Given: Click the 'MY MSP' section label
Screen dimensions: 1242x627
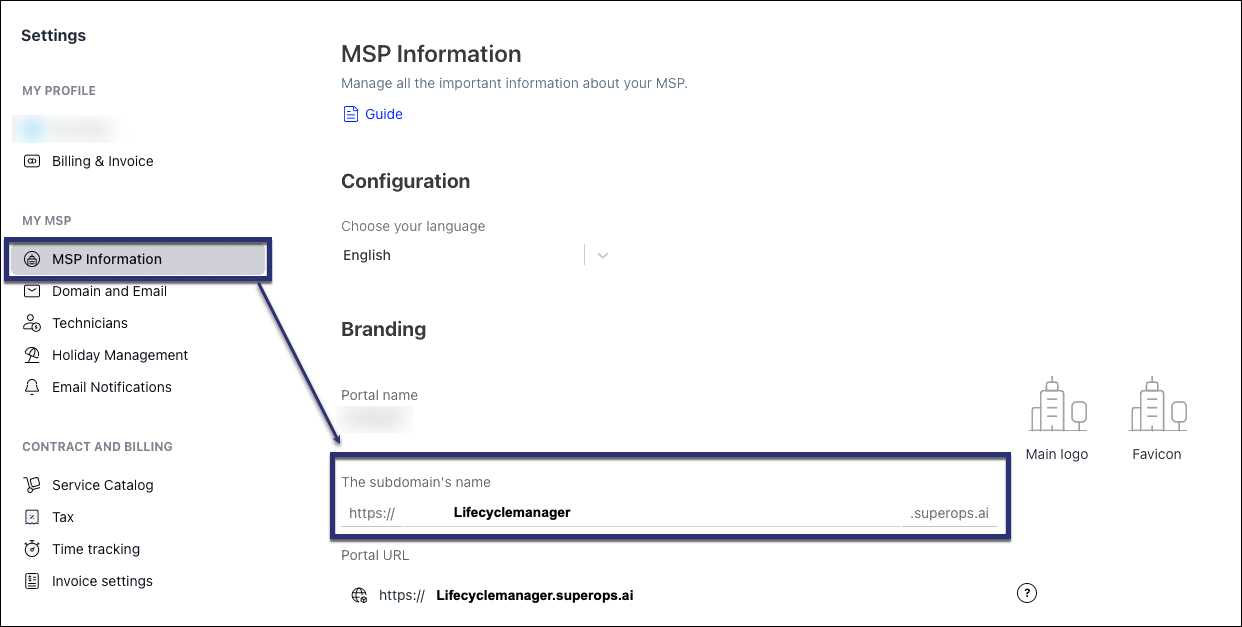Looking at the screenshot, I should pyautogui.click(x=47, y=221).
